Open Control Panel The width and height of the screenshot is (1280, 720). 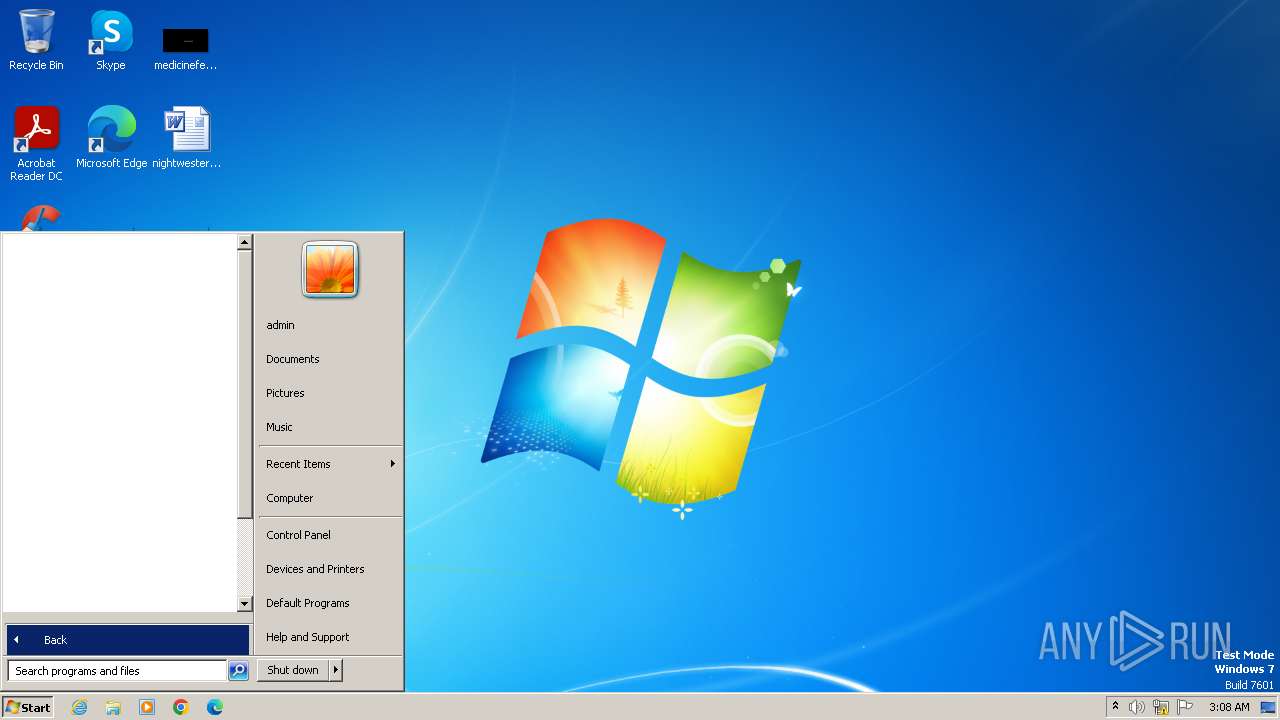pyautogui.click(x=330, y=535)
